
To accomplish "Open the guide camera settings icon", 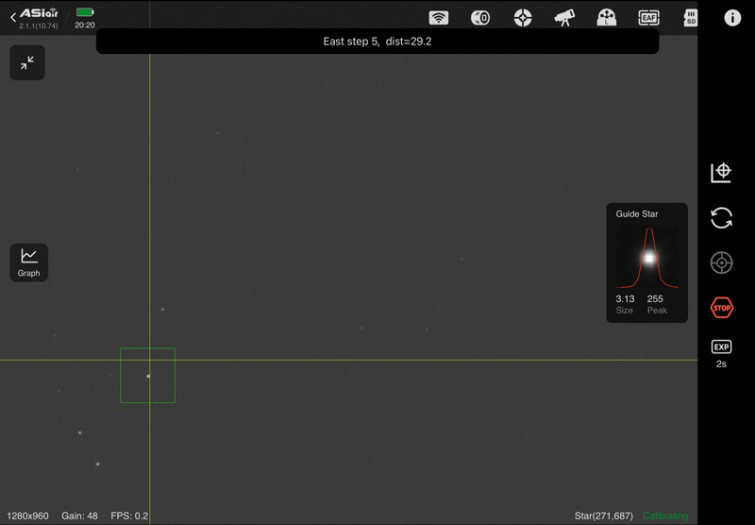I will click(x=480, y=18).
